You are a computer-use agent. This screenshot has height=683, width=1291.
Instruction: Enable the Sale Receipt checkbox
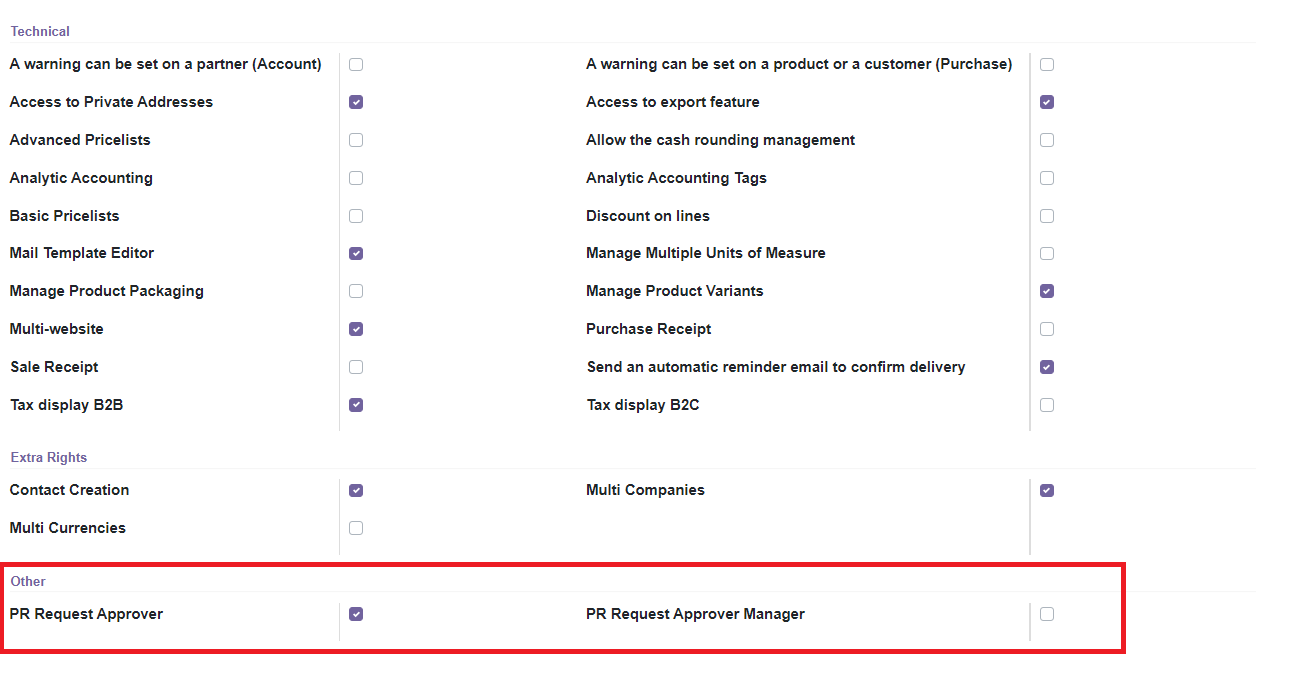coord(356,367)
